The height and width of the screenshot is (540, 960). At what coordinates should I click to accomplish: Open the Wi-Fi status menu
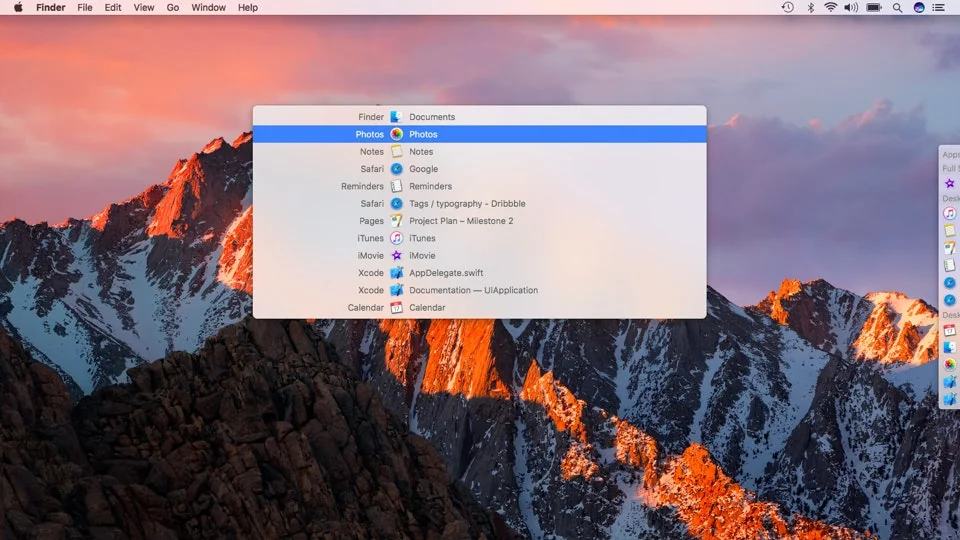tap(830, 7)
